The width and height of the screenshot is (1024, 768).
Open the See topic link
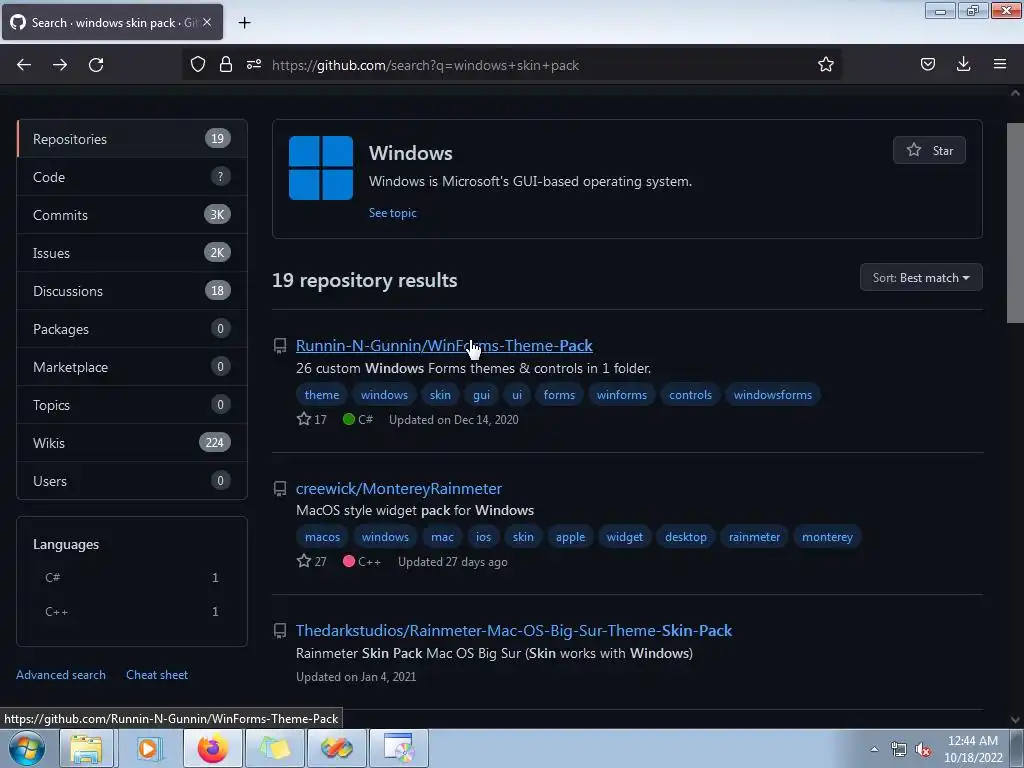coord(392,213)
